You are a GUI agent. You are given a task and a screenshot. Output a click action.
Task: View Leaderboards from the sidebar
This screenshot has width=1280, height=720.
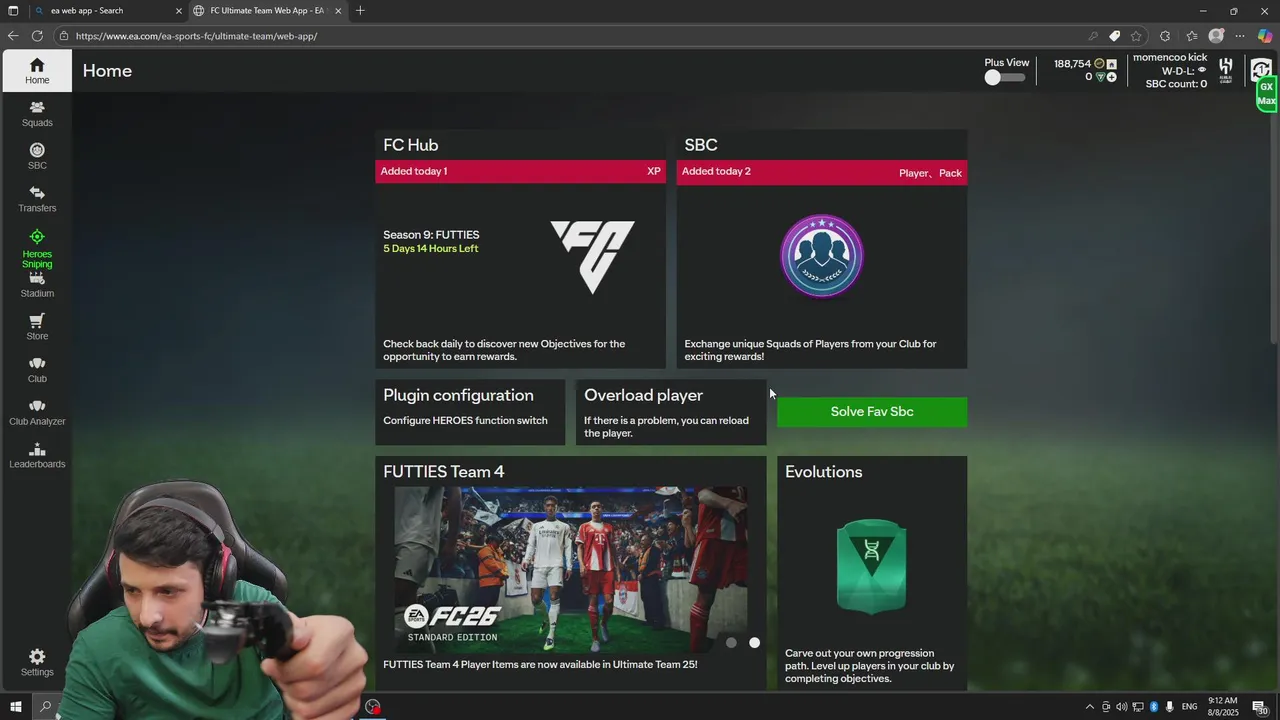[37, 455]
